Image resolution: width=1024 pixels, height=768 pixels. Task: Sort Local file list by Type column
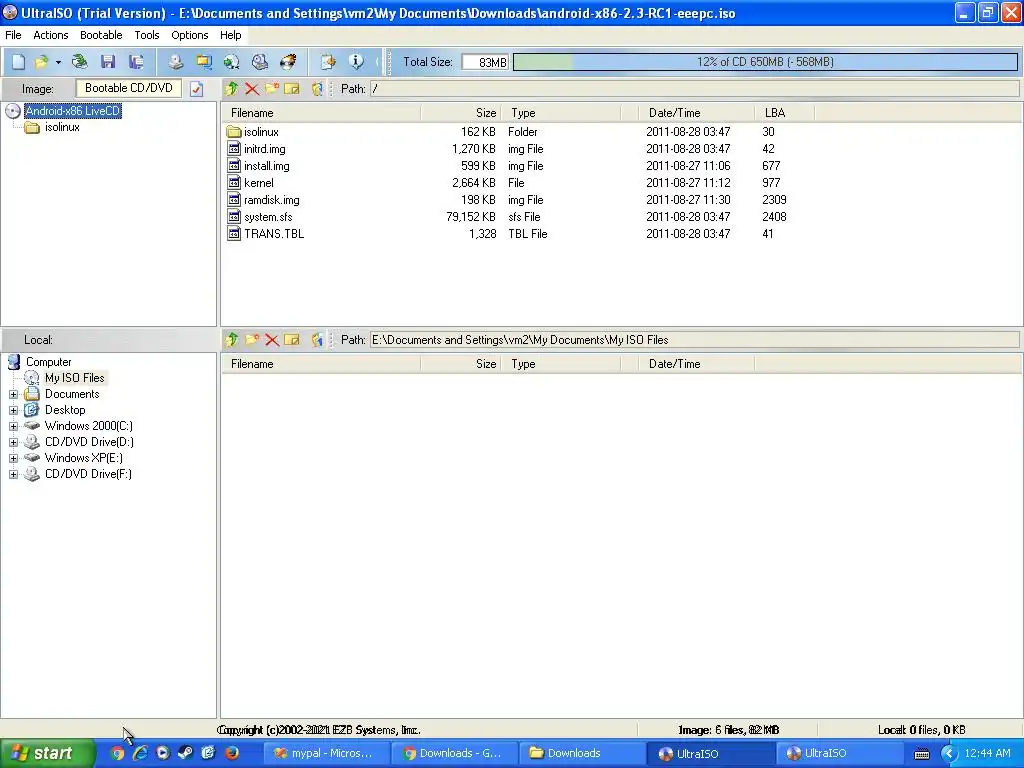click(560, 364)
